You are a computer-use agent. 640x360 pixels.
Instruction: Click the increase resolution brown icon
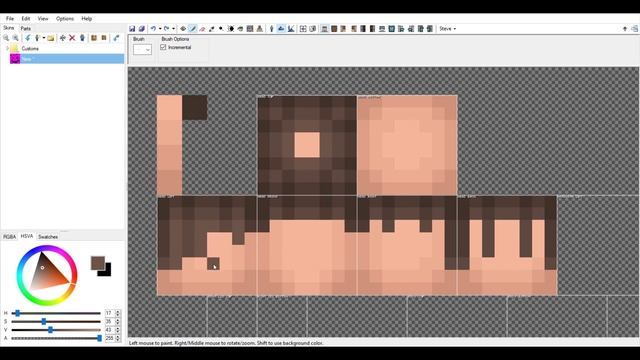coord(94,38)
